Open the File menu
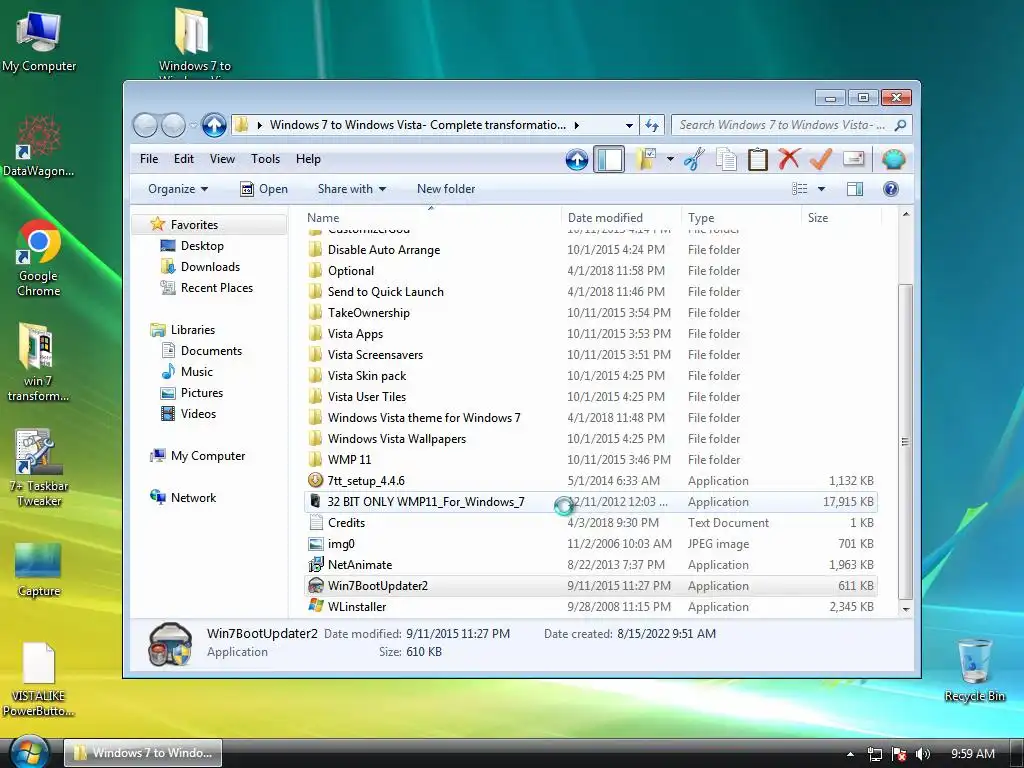 click(x=149, y=159)
